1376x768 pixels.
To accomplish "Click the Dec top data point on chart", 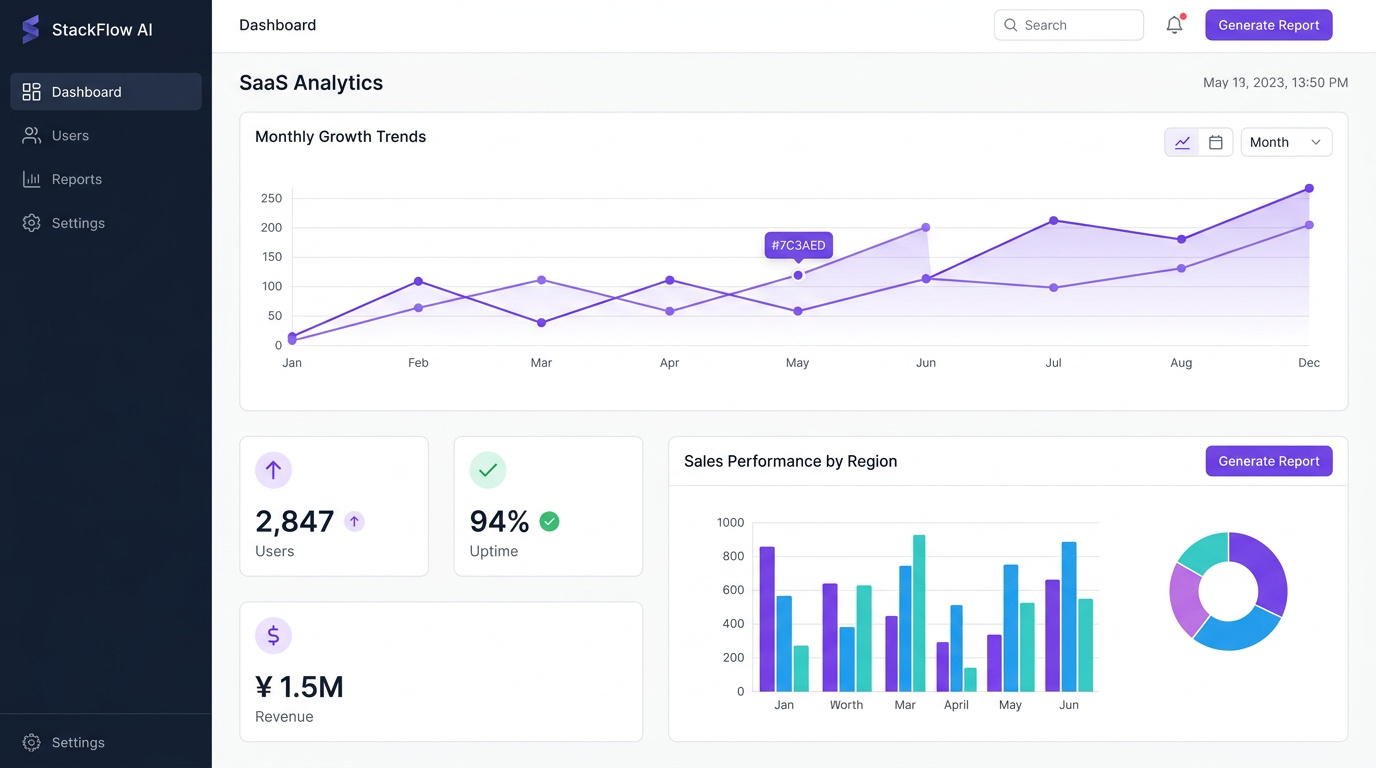I will click(1309, 188).
